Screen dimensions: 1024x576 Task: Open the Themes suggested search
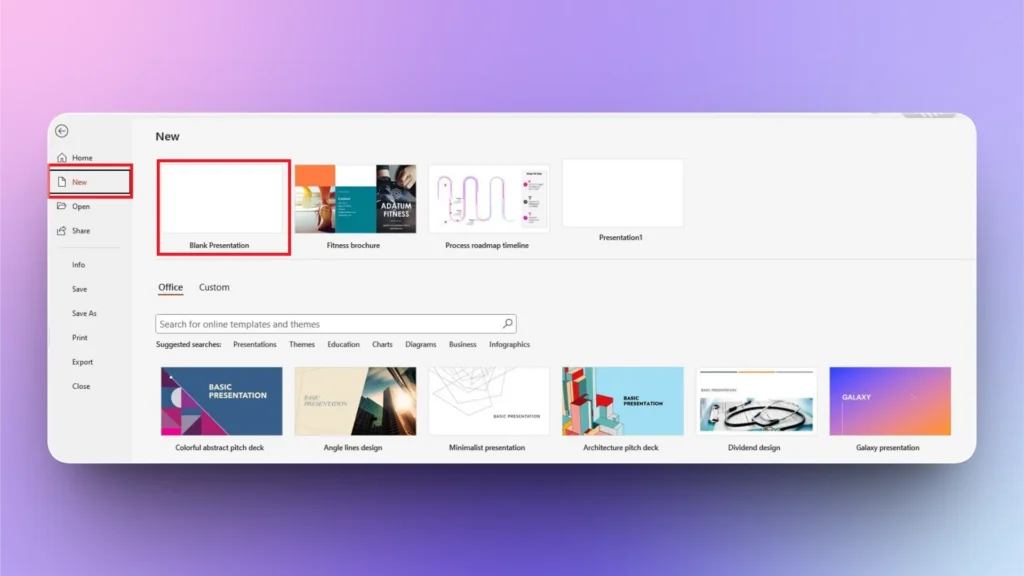[302, 344]
